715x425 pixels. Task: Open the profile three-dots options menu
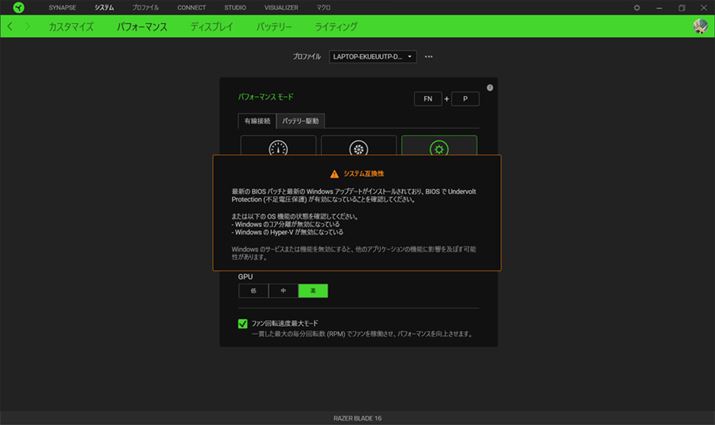(429, 57)
